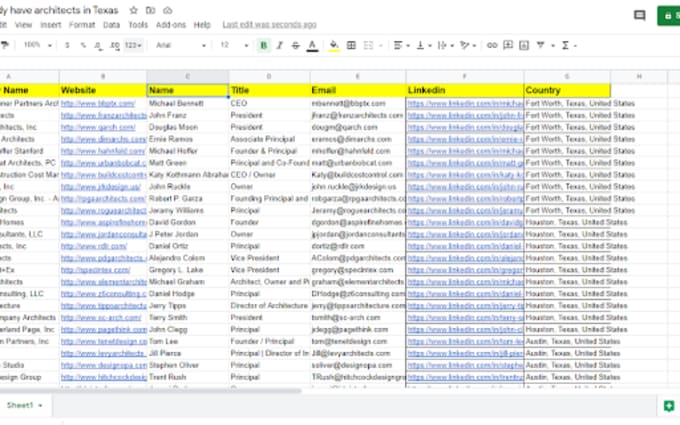The height and width of the screenshot is (425, 680).
Task: Select Associate Principal title cell
Action: (x=269, y=139)
